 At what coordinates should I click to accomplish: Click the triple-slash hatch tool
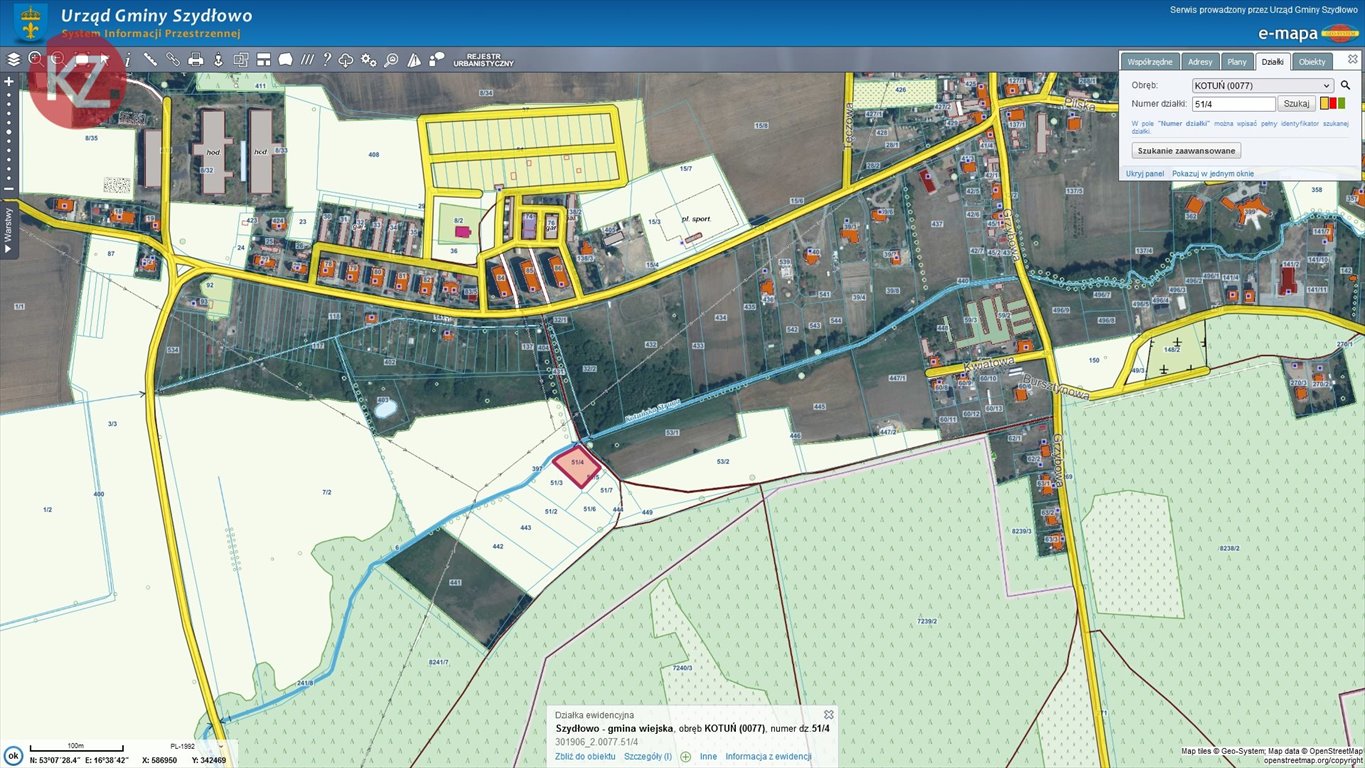click(307, 59)
